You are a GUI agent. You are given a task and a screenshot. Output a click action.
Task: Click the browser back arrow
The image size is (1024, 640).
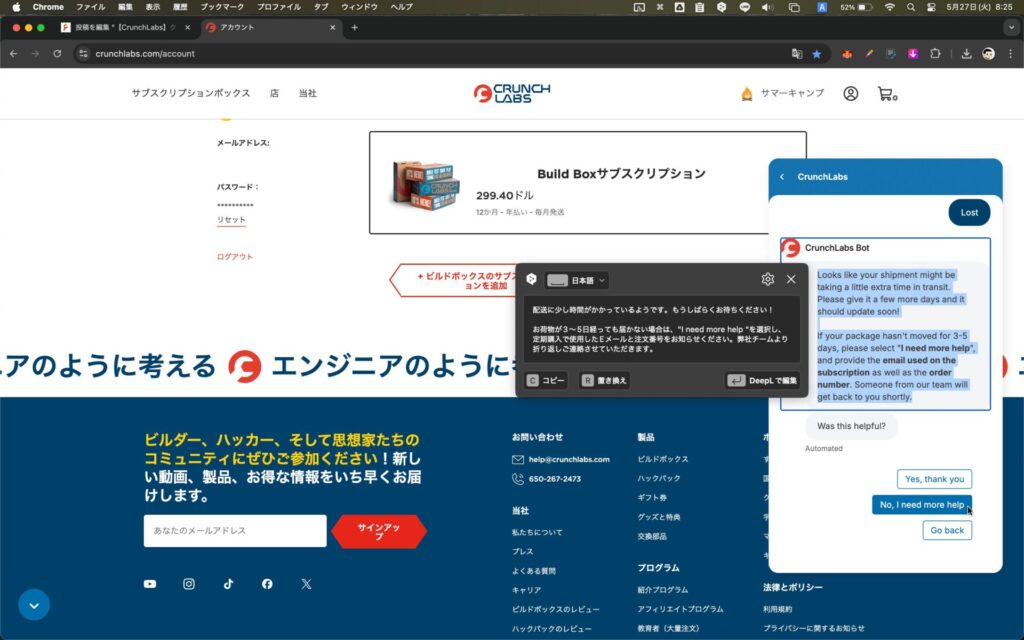click(x=14, y=54)
